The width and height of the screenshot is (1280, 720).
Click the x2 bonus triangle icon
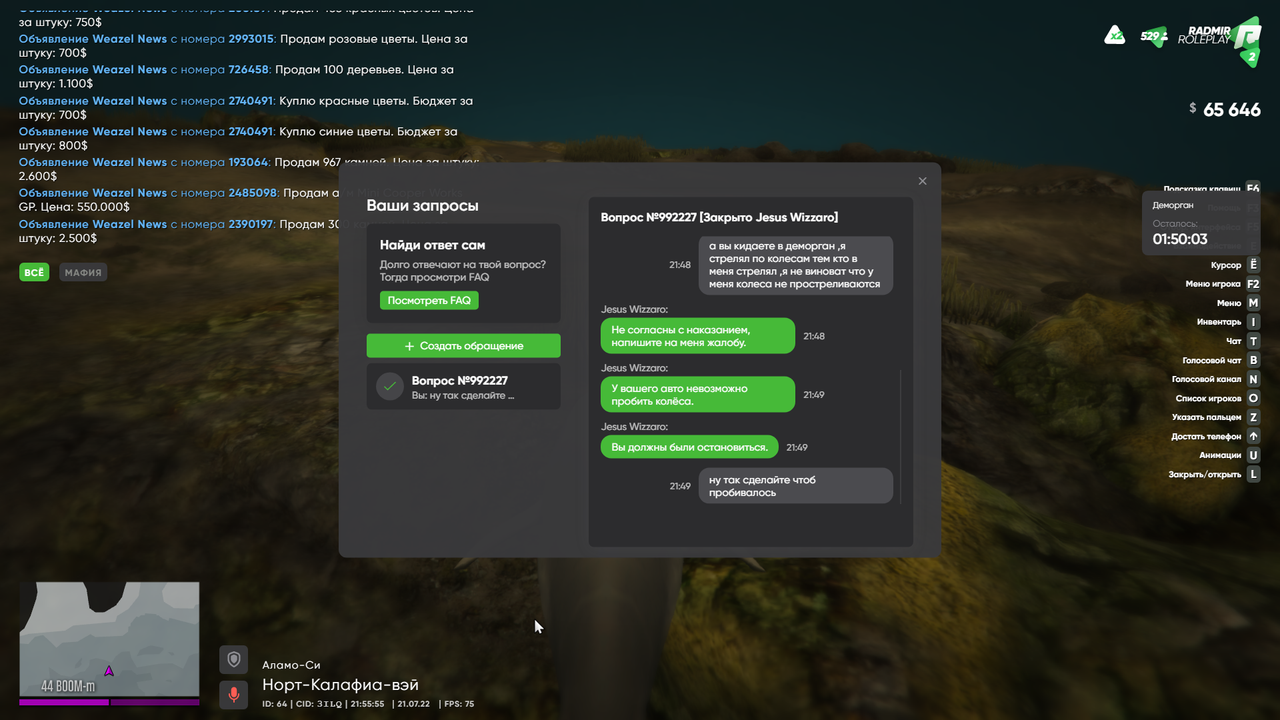coord(1114,36)
